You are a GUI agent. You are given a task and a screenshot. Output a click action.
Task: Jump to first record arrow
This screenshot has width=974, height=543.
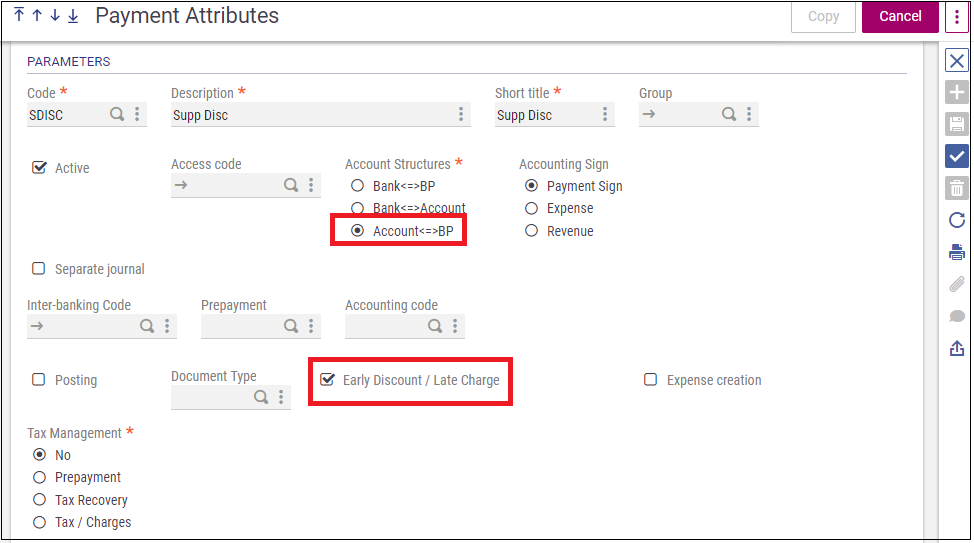point(19,14)
